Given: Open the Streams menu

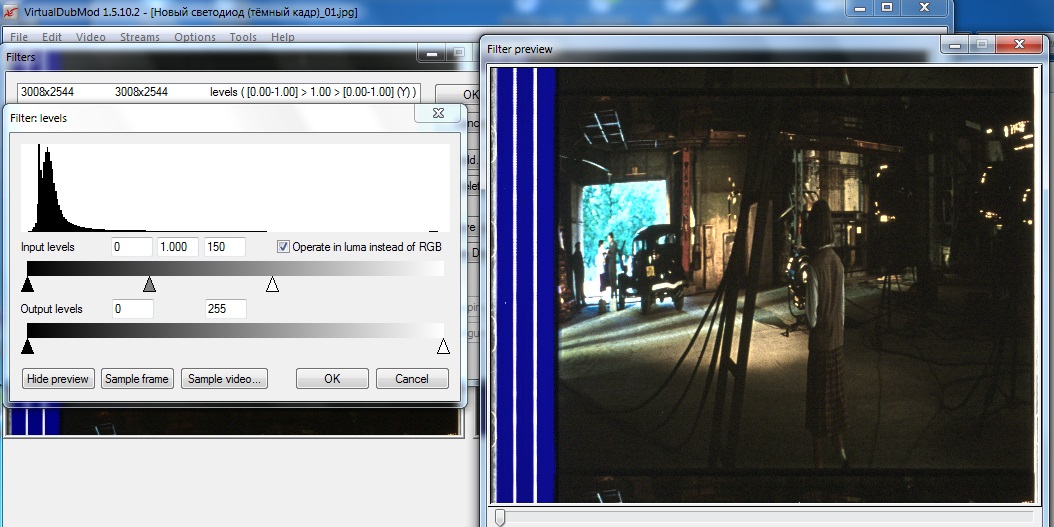Looking at the screenshot, I should [139, 37].
